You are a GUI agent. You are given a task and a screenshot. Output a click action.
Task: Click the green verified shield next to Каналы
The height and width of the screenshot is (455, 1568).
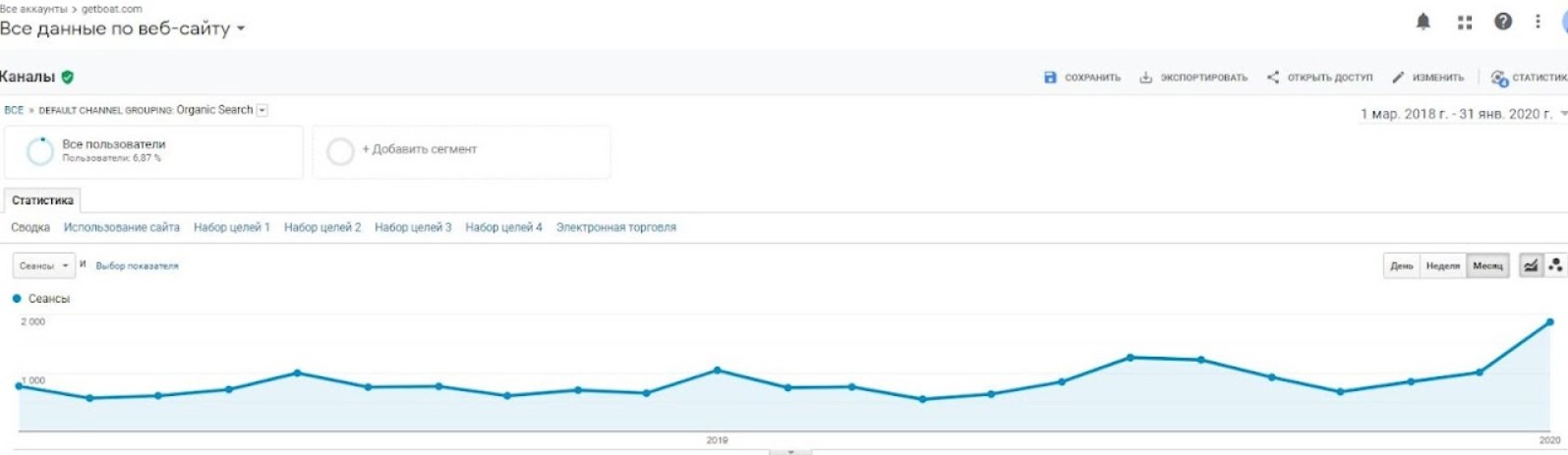click(x=68, y=77)
